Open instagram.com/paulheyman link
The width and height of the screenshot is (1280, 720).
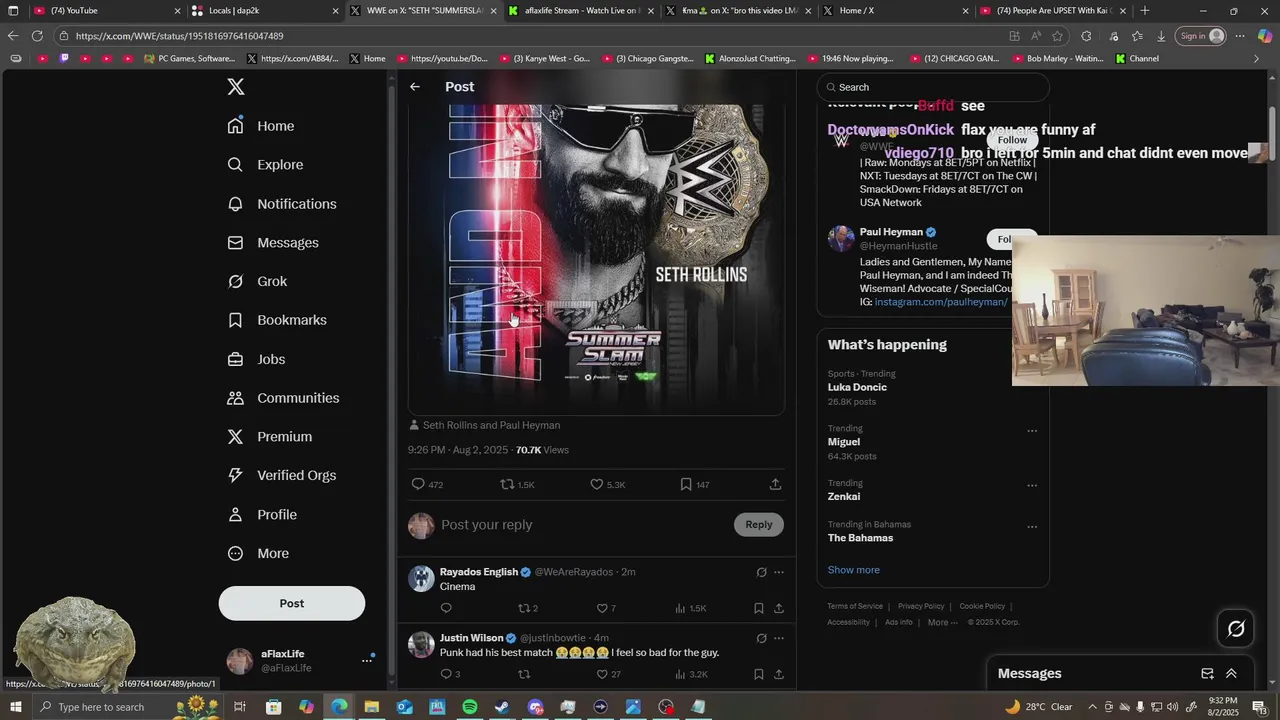coord(941,302)
